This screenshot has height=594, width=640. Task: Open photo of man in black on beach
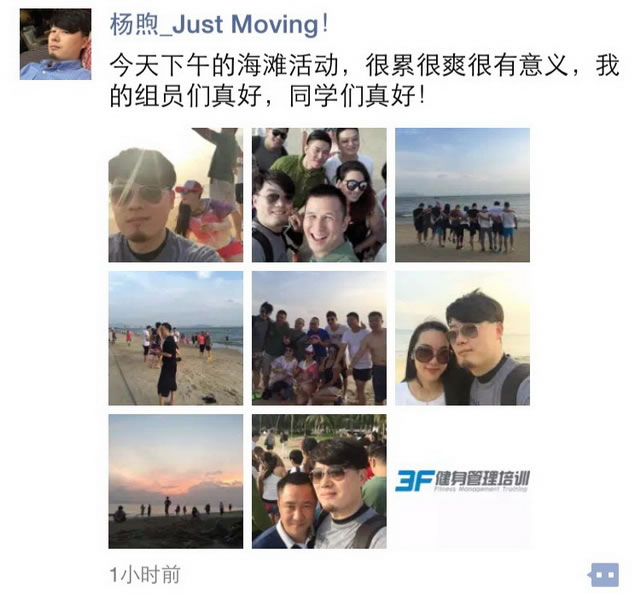point(176,338)
